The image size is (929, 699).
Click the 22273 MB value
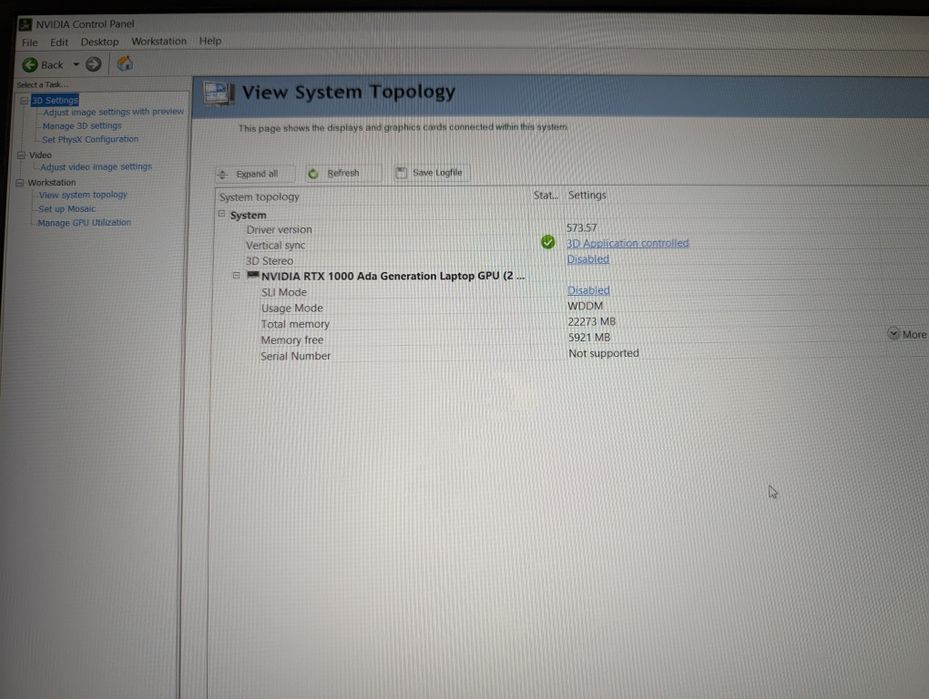click(592, 322)
